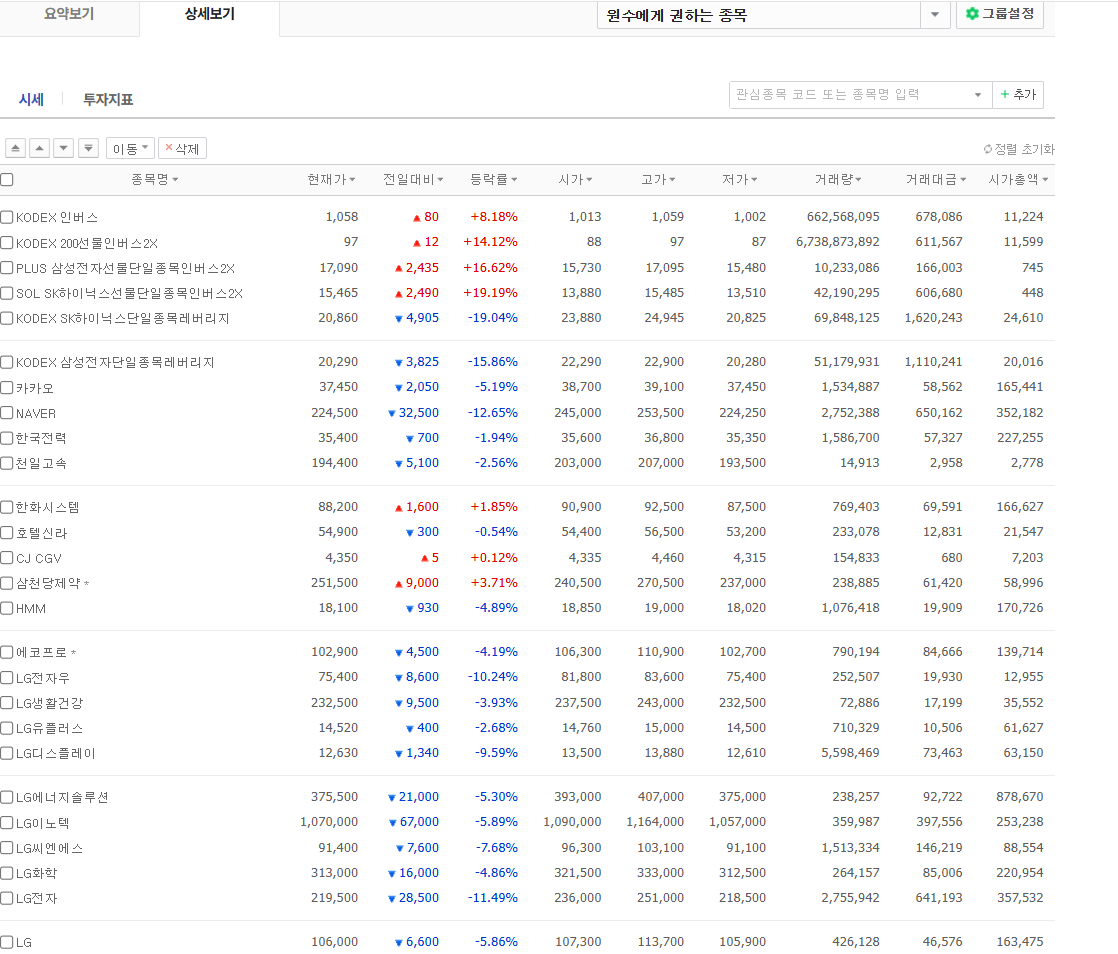Click move-to-top arrow icon
This screenshot has height=954, width=1118.
[x=16, y=148]
